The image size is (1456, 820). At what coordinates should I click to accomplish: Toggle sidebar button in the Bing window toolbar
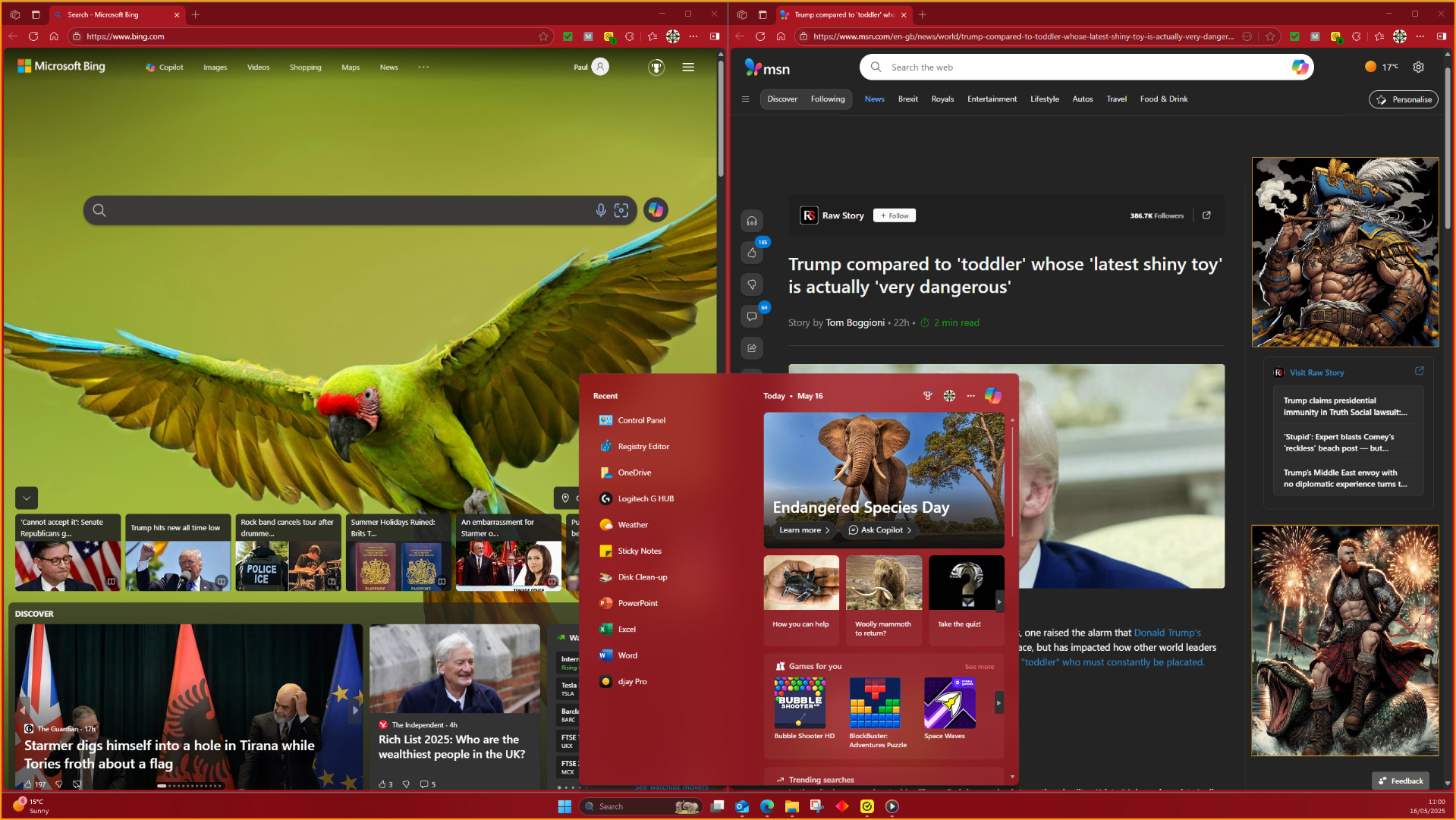pyautogui.click(x=714, y=36)
